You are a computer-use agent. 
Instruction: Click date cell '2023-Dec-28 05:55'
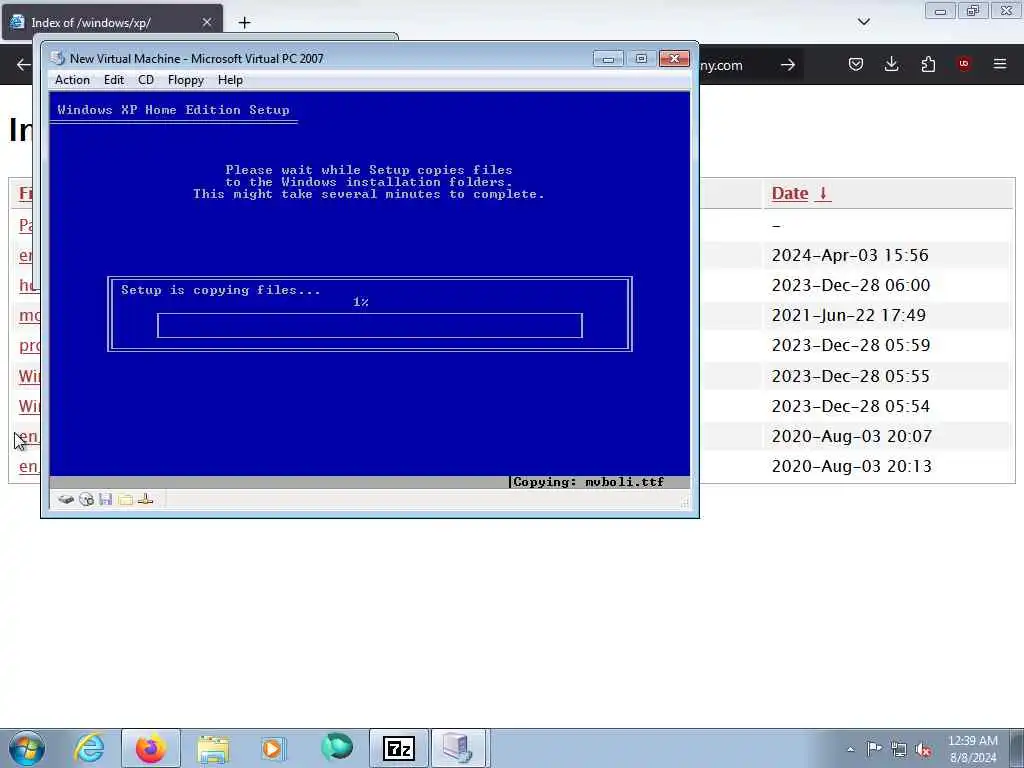pos(850,376)
